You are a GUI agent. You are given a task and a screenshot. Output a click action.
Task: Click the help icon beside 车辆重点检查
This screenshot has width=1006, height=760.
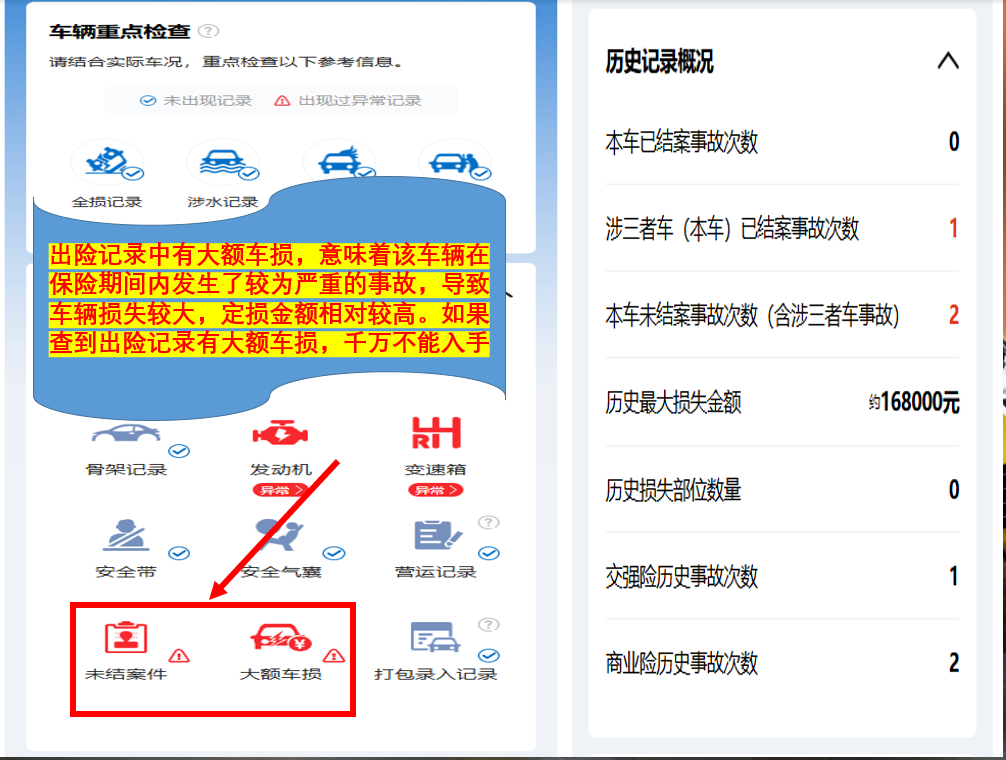[x=209, y=31]
